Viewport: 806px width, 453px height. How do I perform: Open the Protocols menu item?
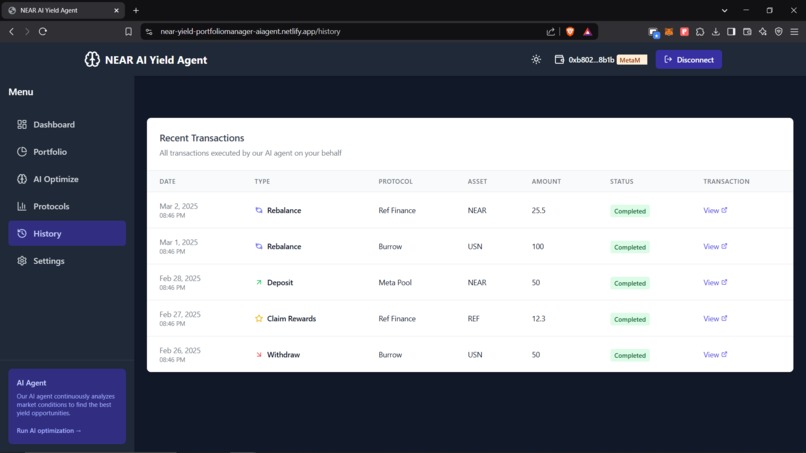[67, 206]
